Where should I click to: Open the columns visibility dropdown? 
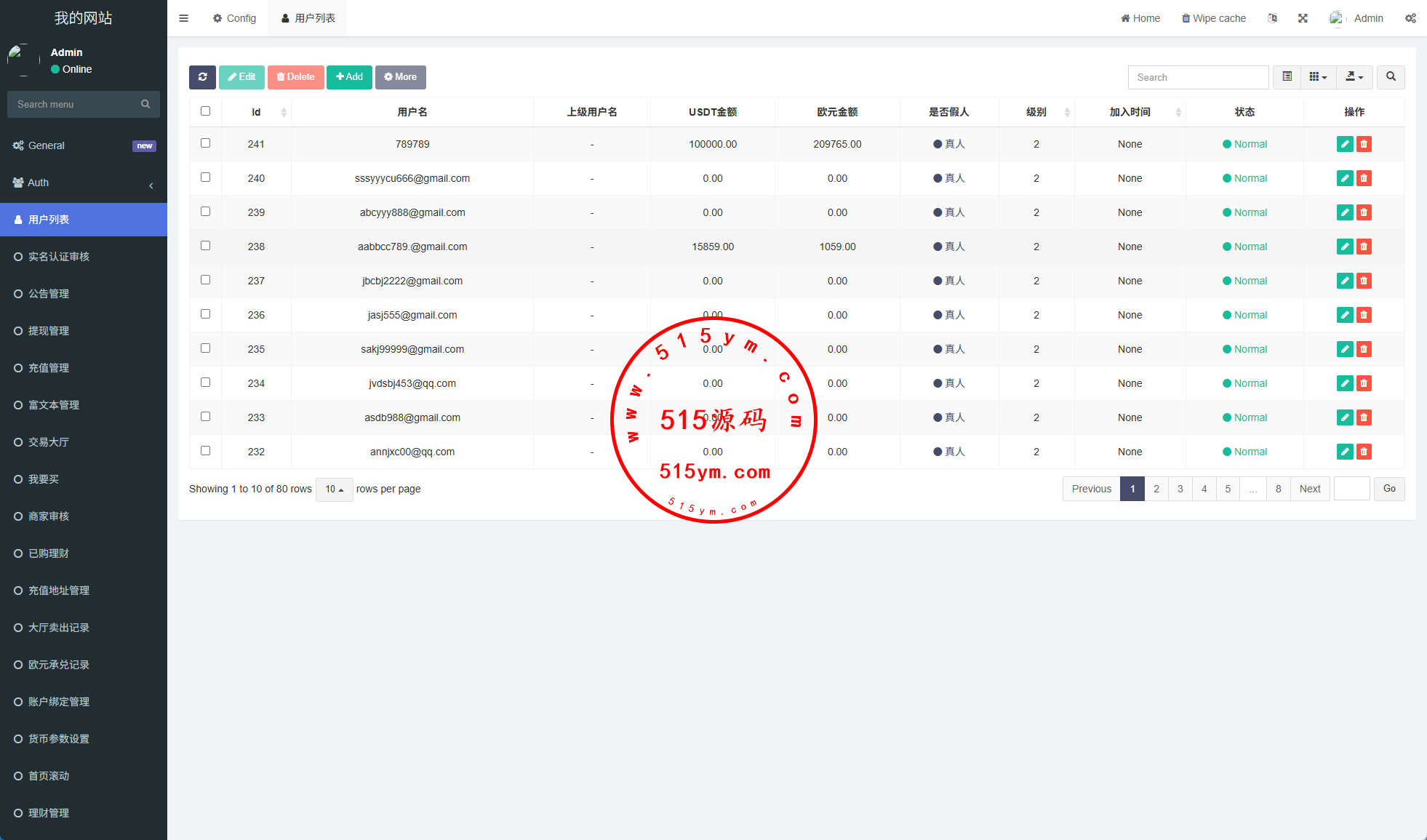[1318, 77]
